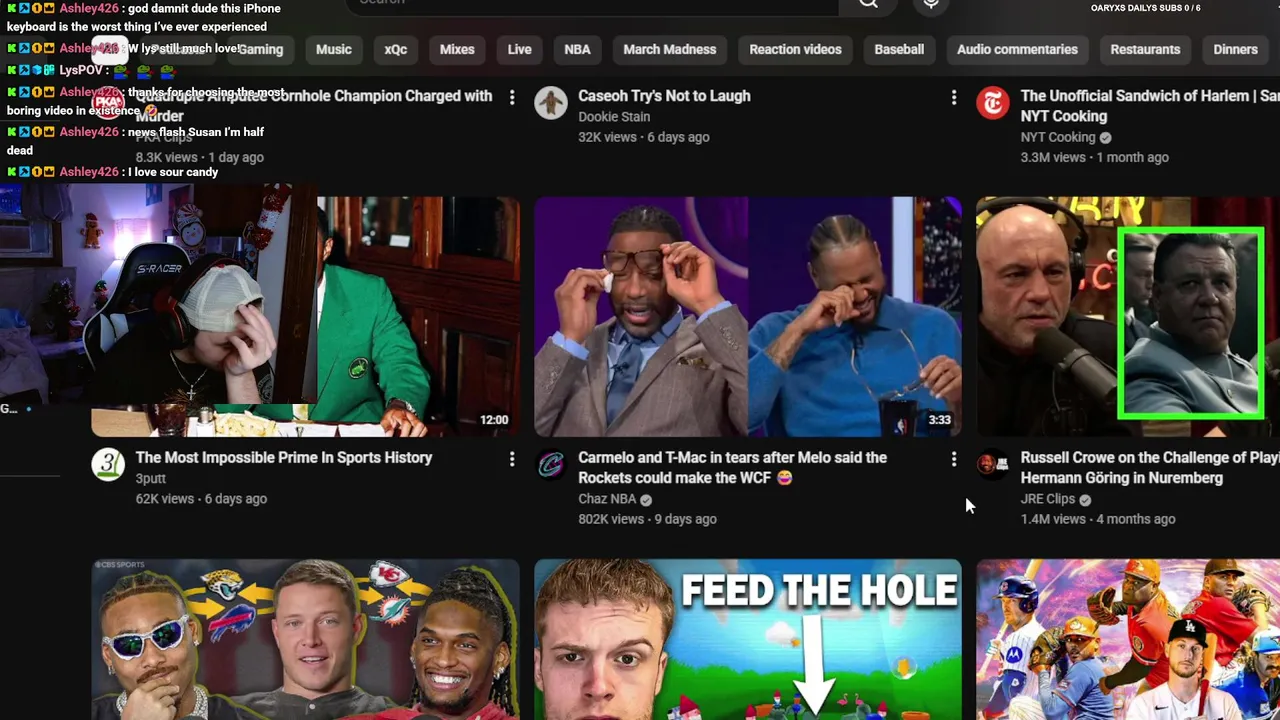Click '1.4M views · 4 months ago' text
The width and height of the screenshot is (1280, 720).
[x=1098, y=519]
